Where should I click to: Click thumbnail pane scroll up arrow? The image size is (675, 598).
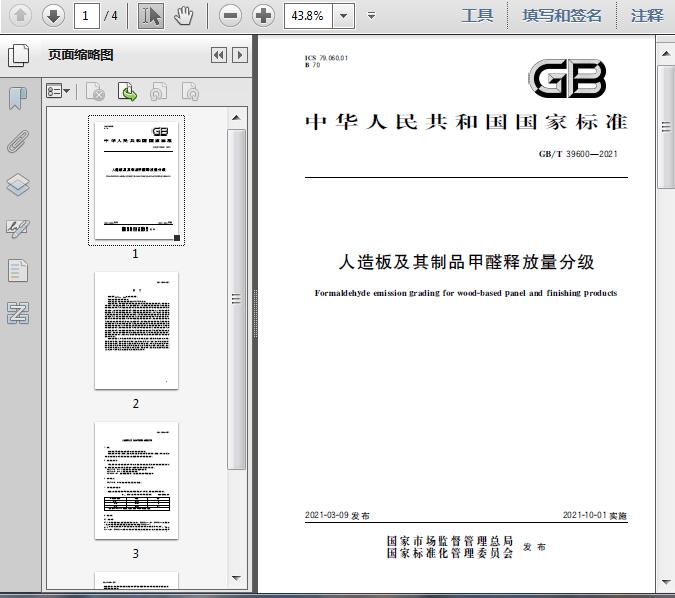click(236, 118)
